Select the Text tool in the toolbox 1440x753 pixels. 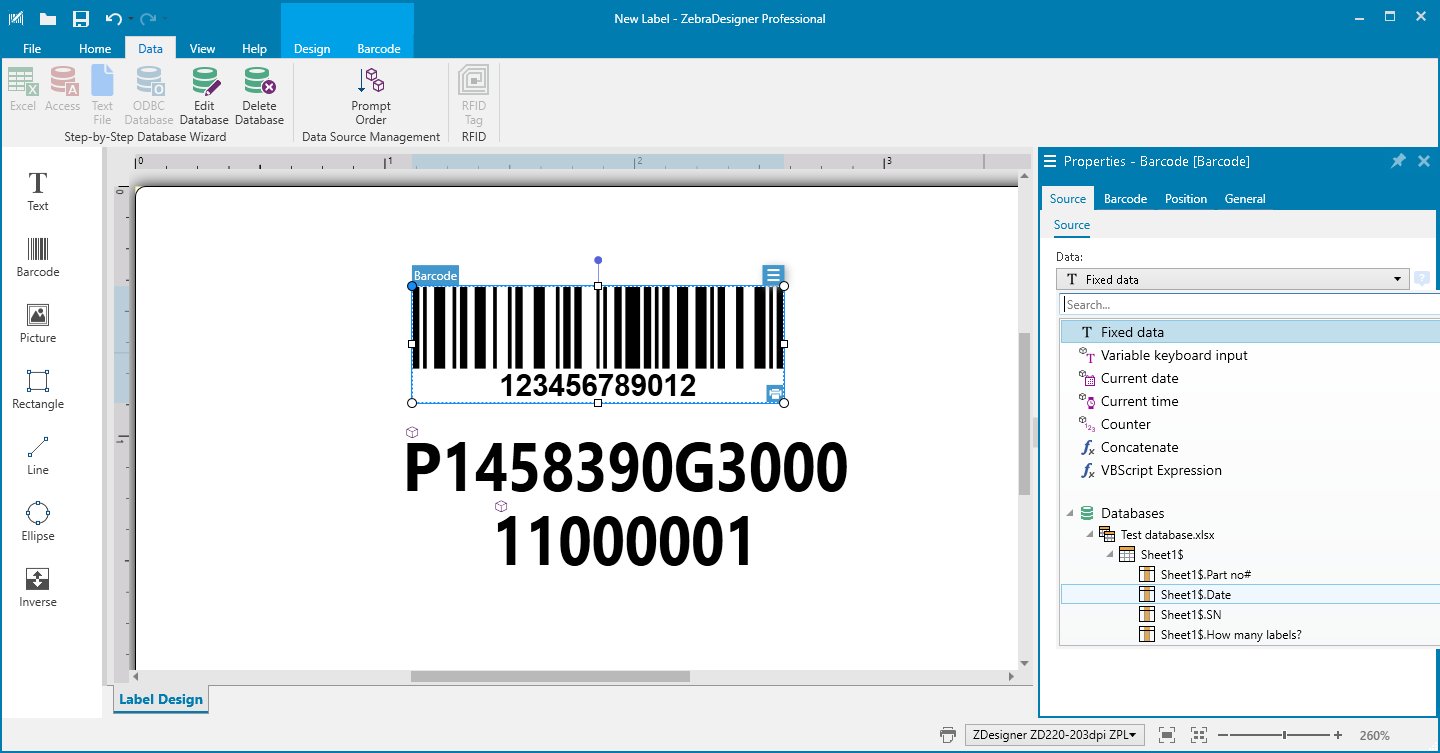38,191
